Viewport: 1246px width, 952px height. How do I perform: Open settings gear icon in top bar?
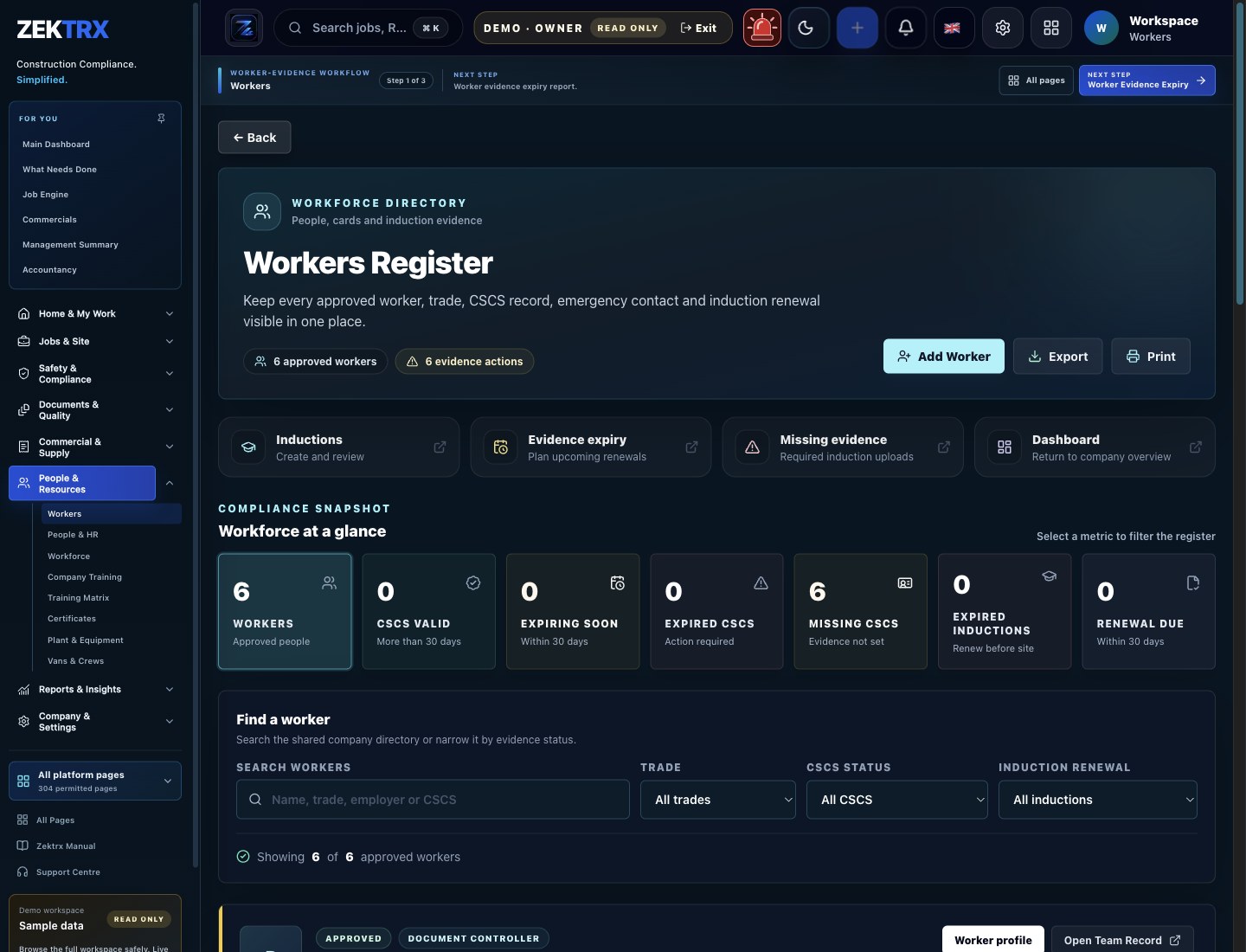tap(1003, 28)
